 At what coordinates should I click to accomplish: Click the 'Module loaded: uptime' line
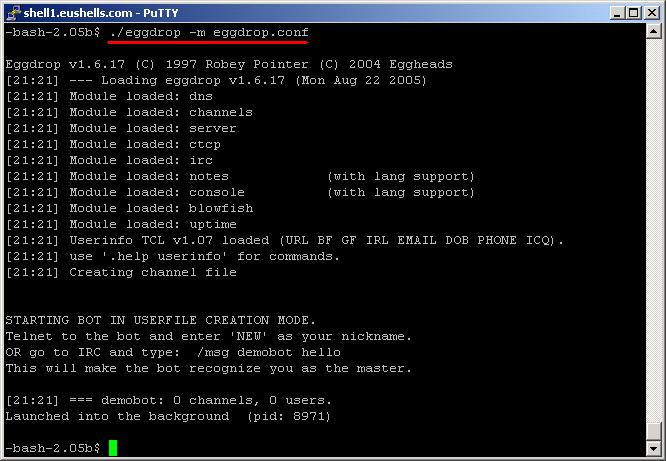click(x=121, y=224)
